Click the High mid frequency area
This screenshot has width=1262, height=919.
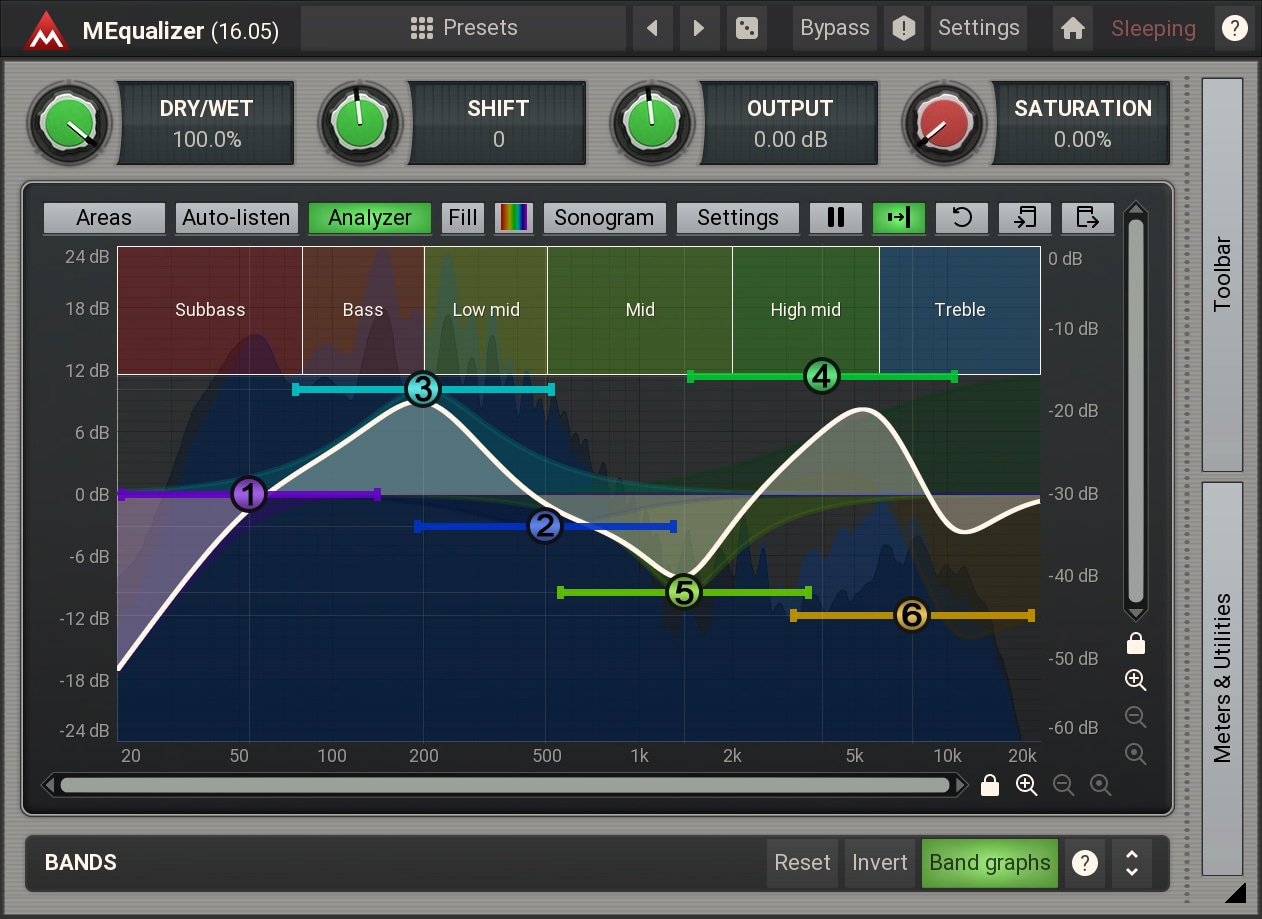click(806, 310)
